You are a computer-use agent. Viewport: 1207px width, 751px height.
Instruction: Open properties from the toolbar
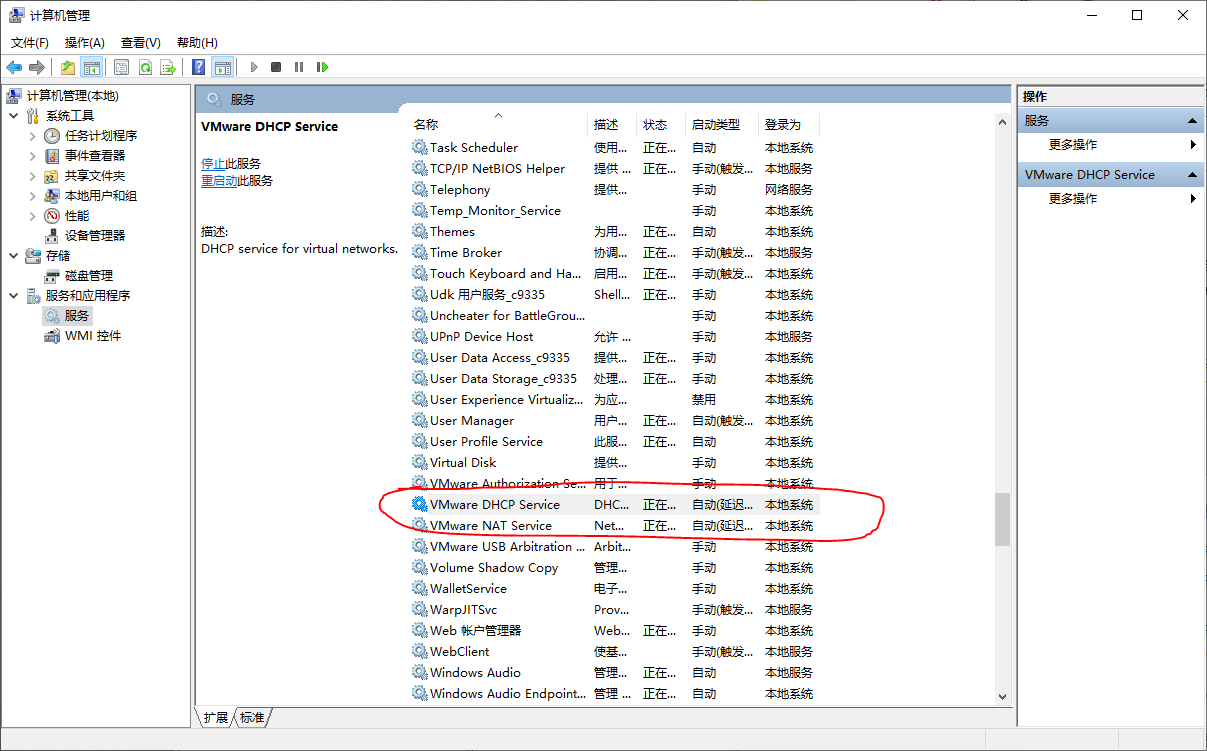coord(120,67)
